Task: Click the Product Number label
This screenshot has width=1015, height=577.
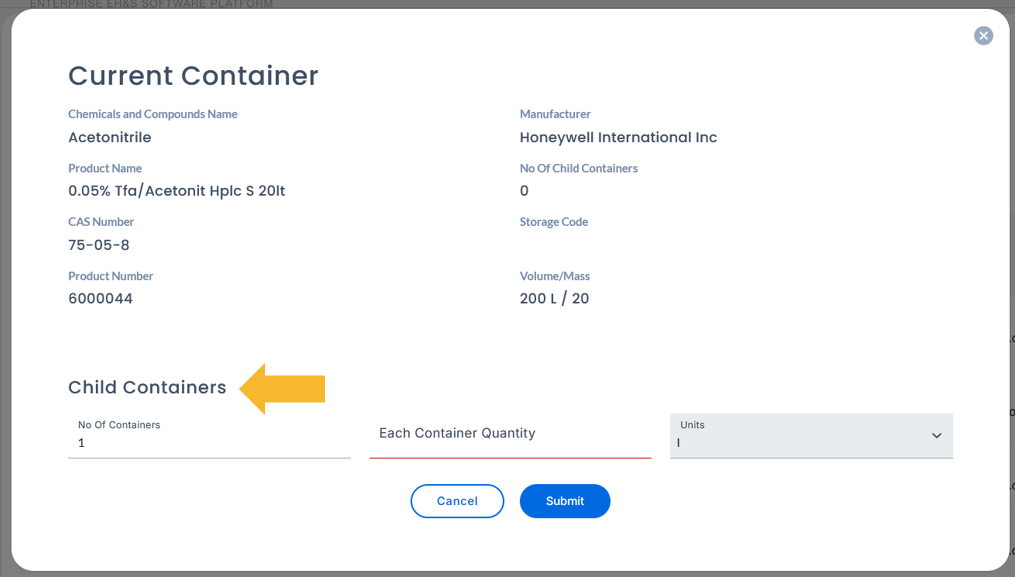Action: (x=111, y=276)
